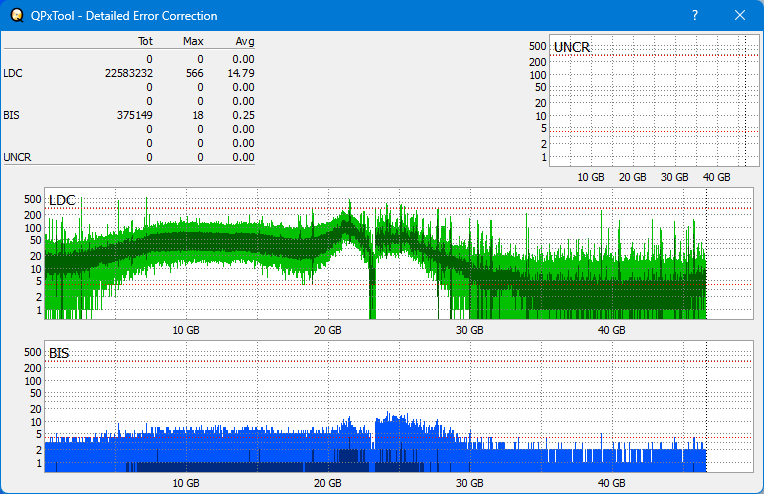The width and height of the screenshot is (764, 494).
Task: Click the LDC average value 14.79
Action: coord(241,73)
